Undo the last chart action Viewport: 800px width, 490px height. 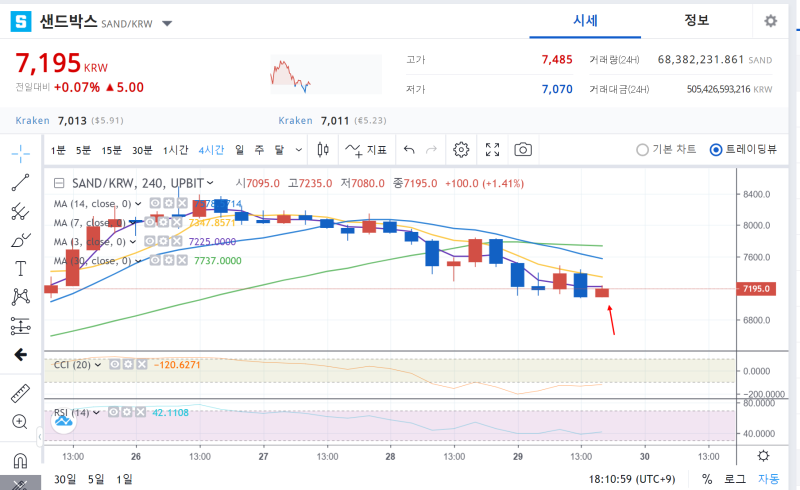click(x=409, y=150)
